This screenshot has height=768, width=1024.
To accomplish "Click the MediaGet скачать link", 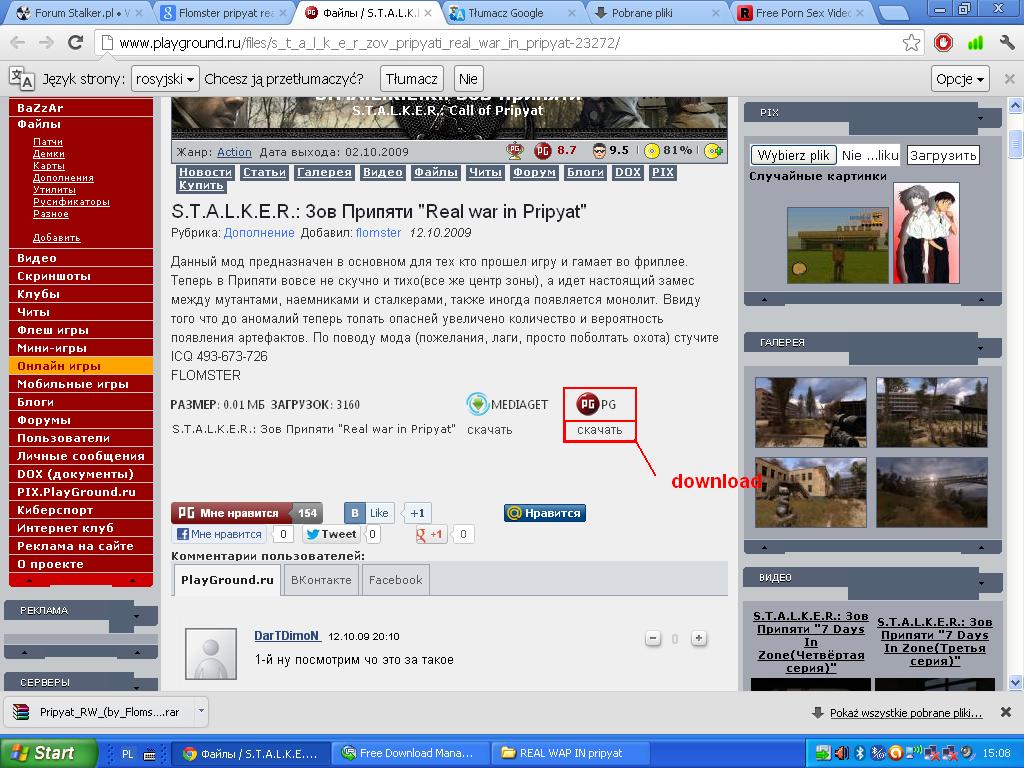I will (x=490, y=430).
